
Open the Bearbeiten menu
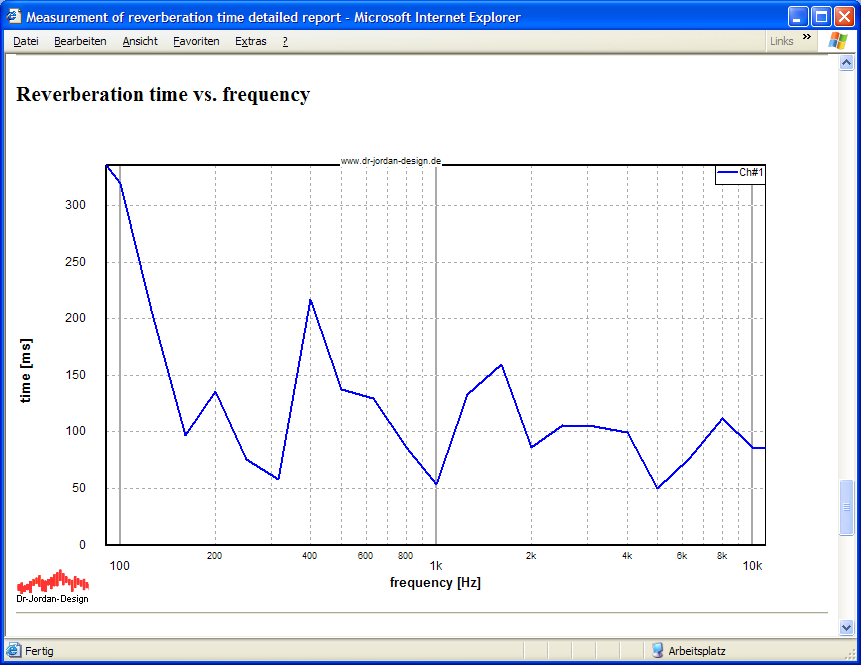pos(80,41)
